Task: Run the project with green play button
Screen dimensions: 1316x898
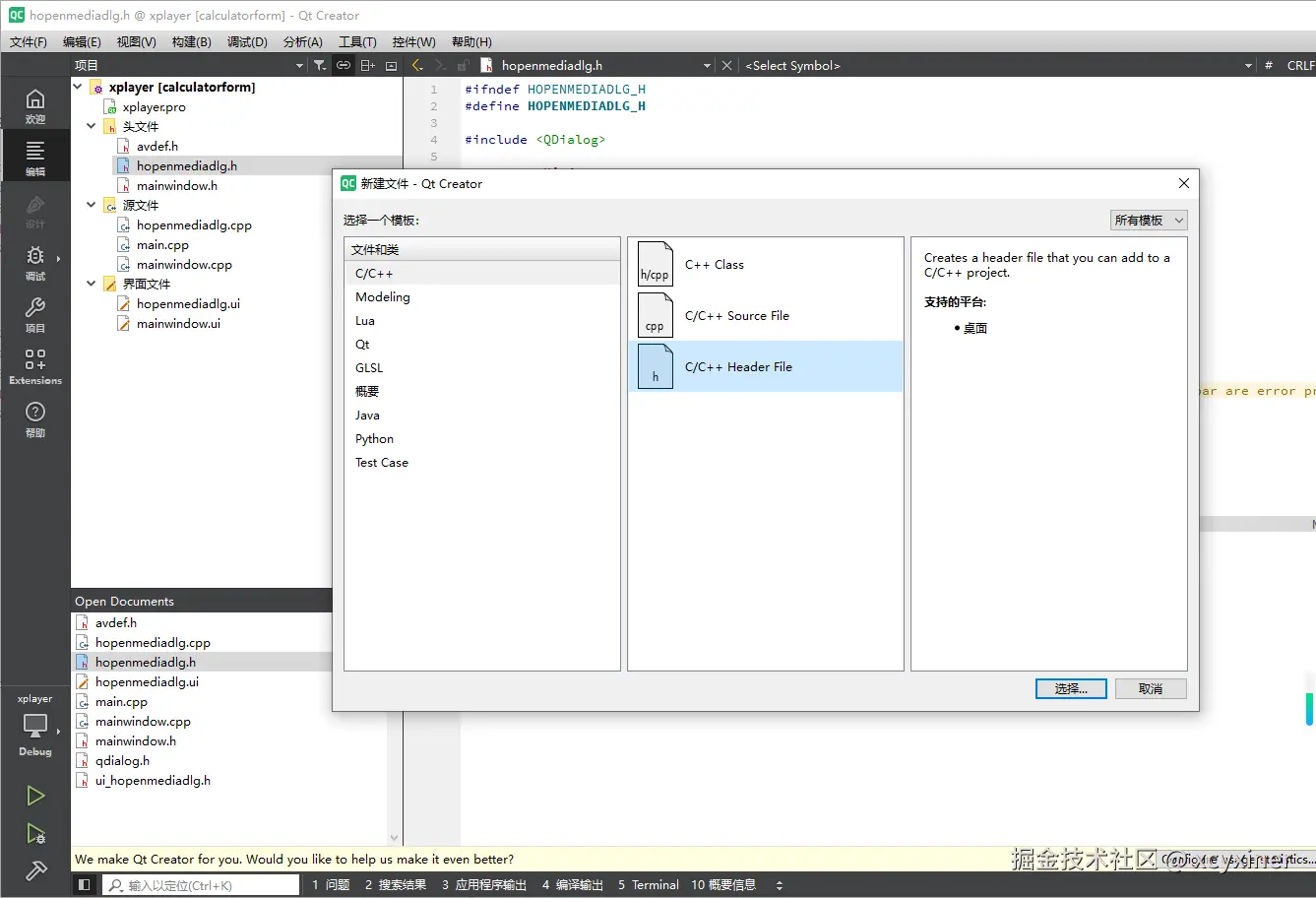Action: tap(35, 796)
